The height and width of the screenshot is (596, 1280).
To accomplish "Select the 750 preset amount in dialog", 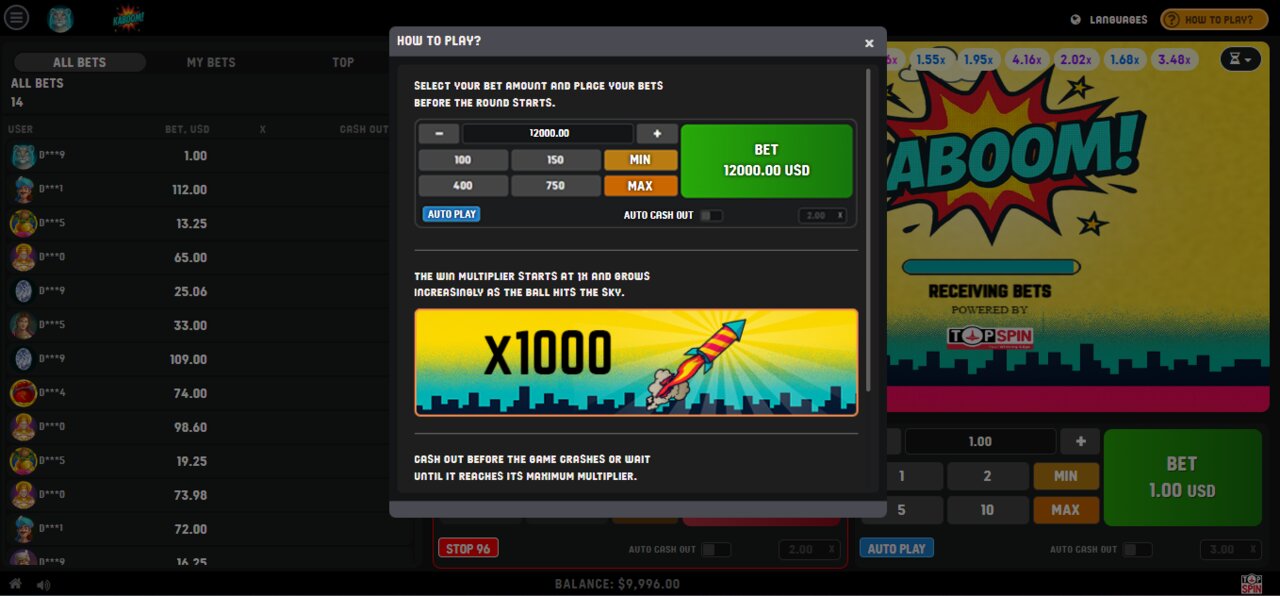I will coord(556,186).
